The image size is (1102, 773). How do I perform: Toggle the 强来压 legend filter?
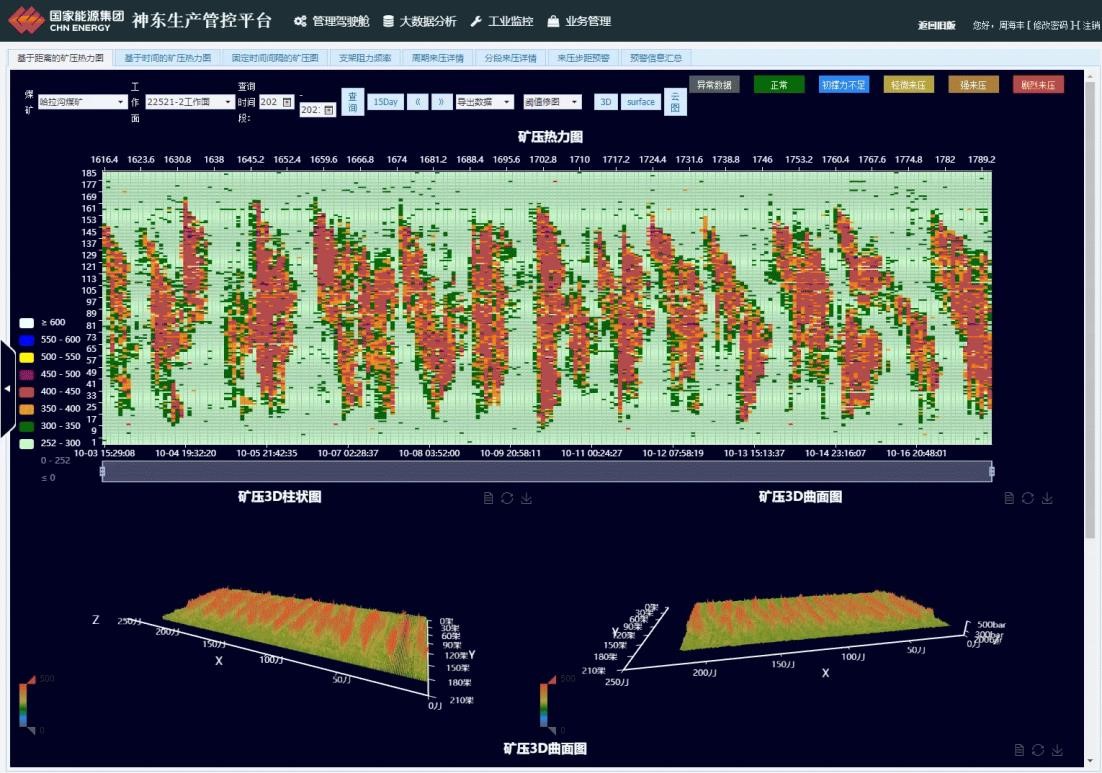[x=973, y=85]
